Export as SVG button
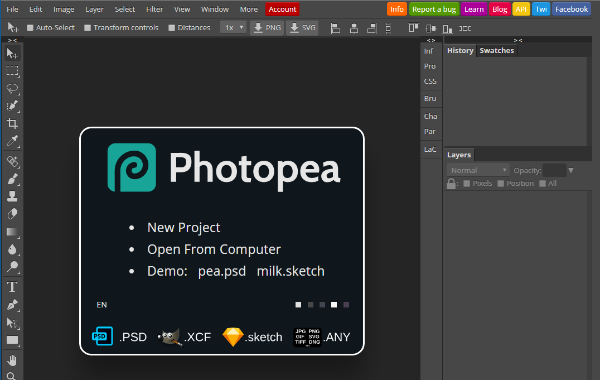600x380 pixels. coord(302,28)
